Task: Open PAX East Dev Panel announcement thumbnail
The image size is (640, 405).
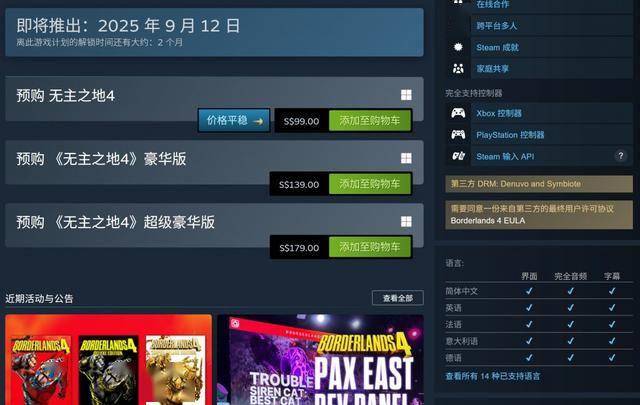Action: [x=320, y=360]
